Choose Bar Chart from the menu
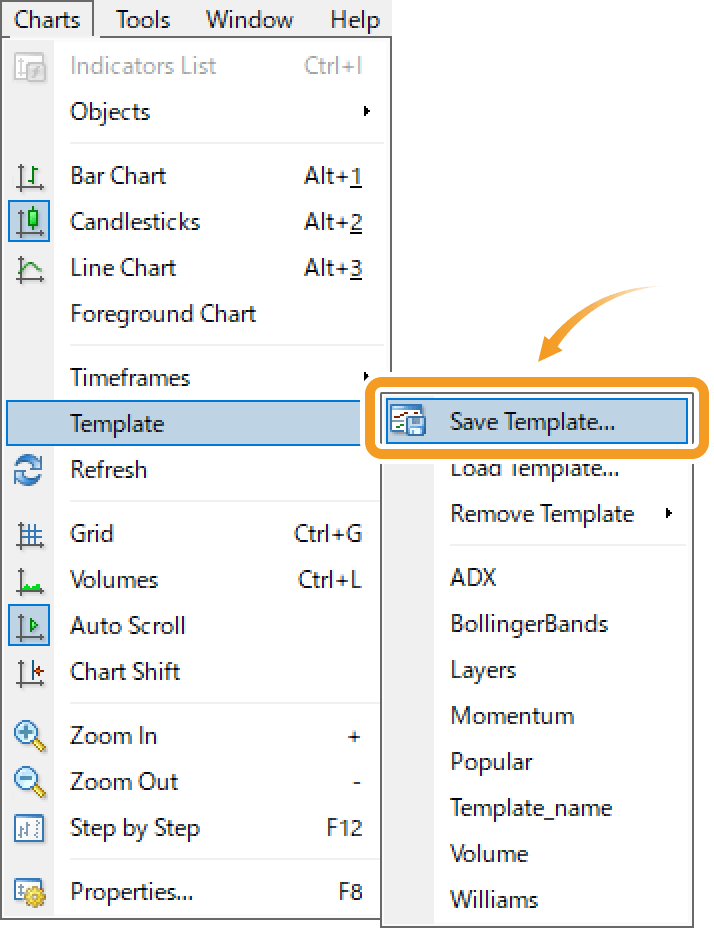The image size is (714, 928). tap(195, 176)
